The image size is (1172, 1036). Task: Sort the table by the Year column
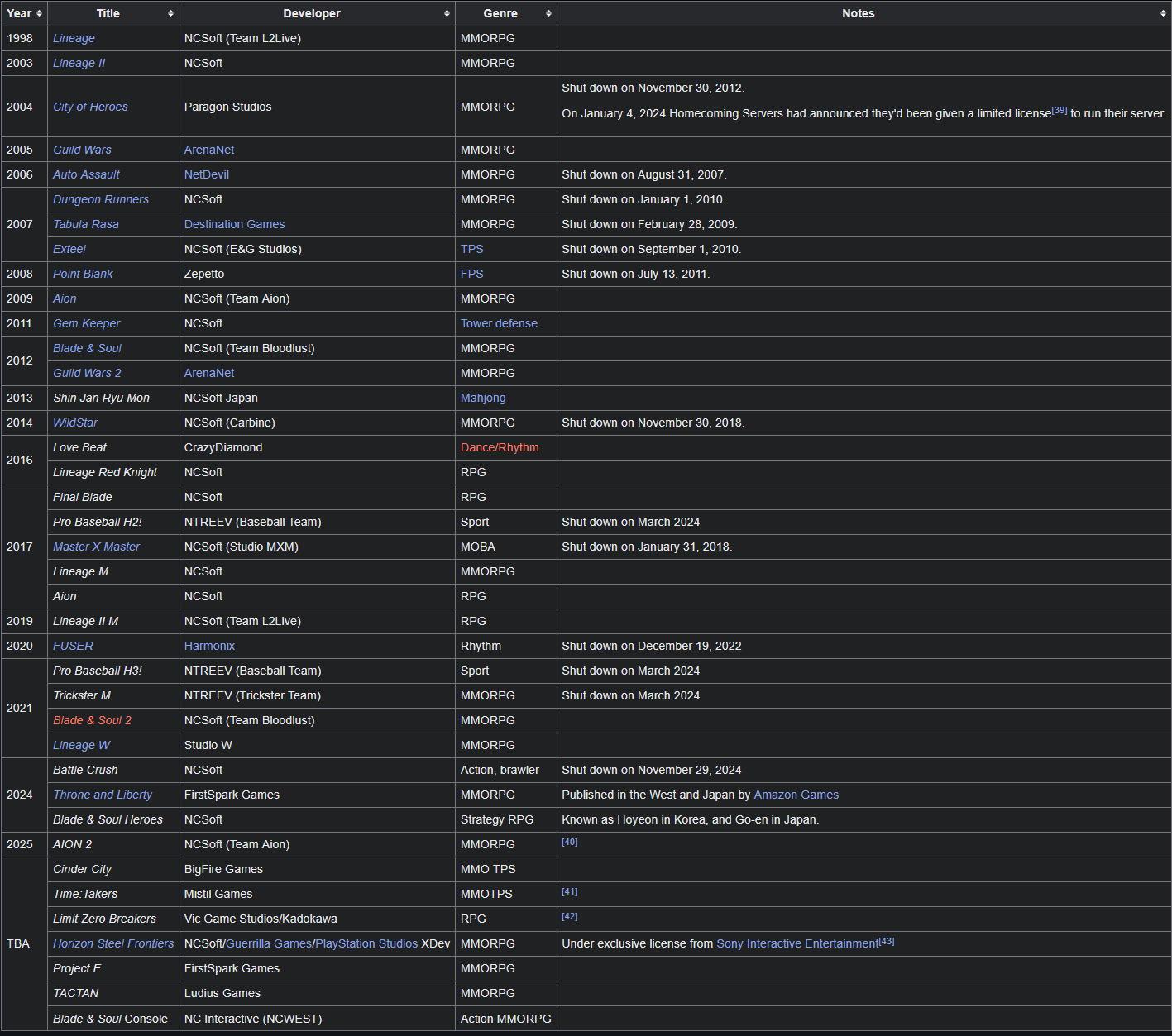coord(39,13)
